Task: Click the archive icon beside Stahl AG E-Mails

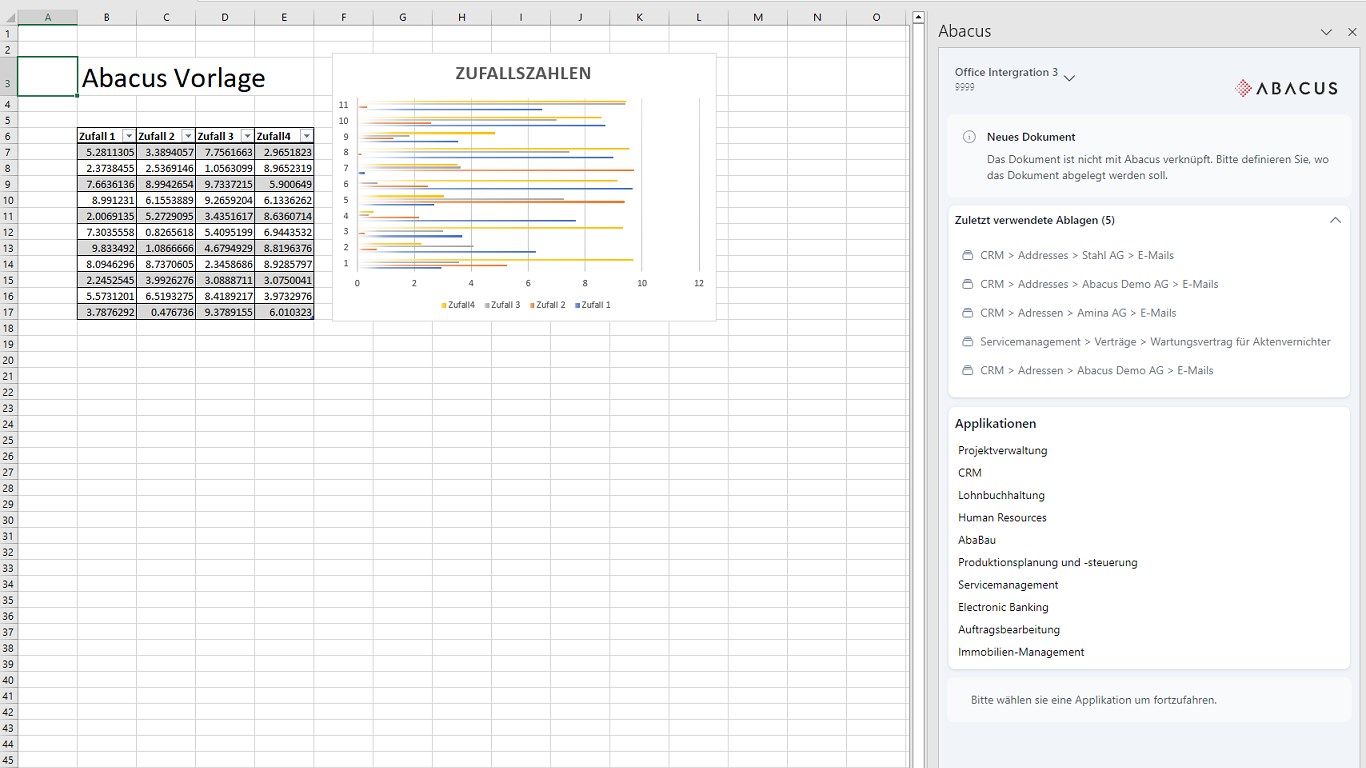Action: click(x=967, y=255)
